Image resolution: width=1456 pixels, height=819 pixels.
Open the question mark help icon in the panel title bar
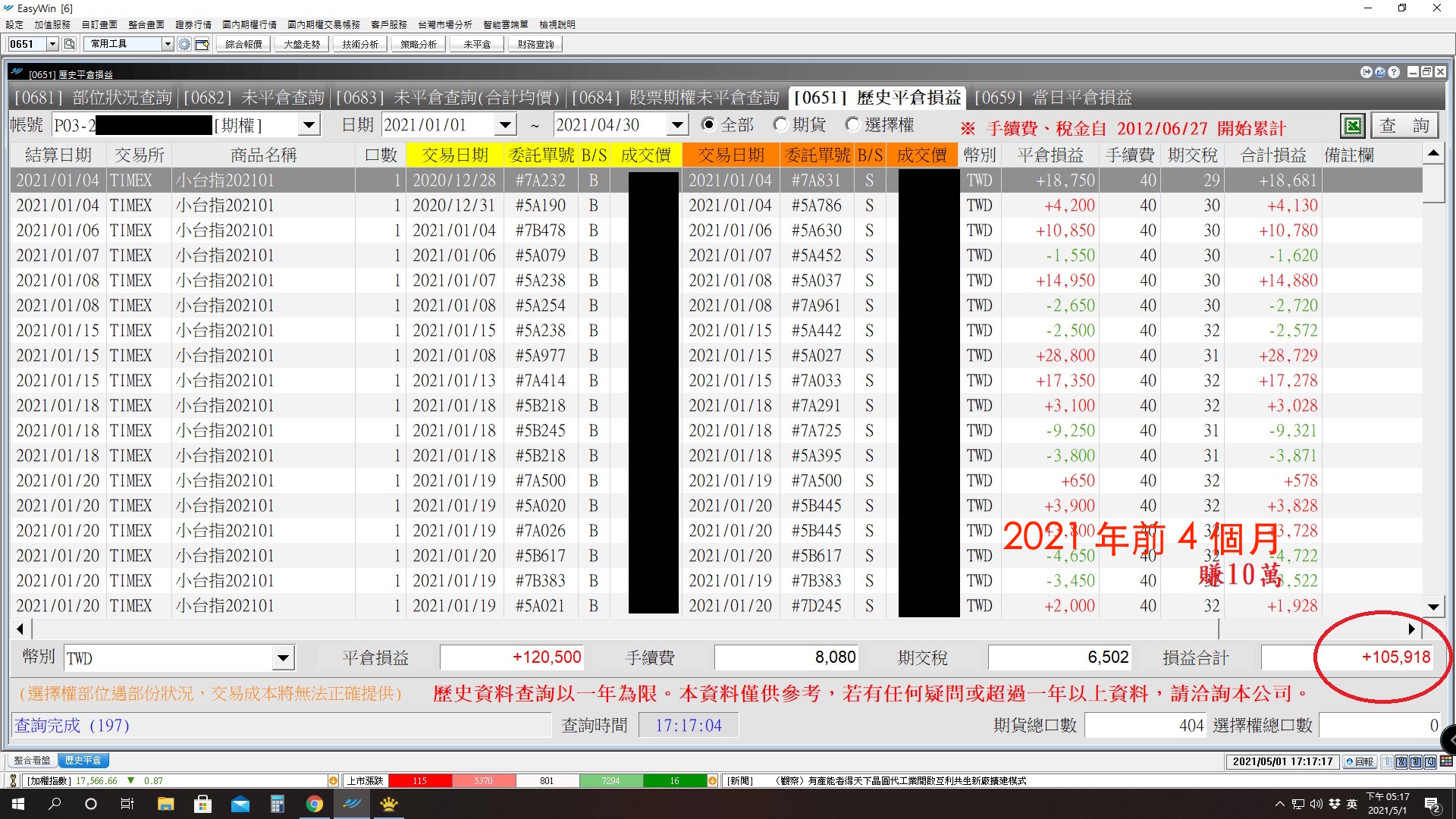(x=1394, y=72)
